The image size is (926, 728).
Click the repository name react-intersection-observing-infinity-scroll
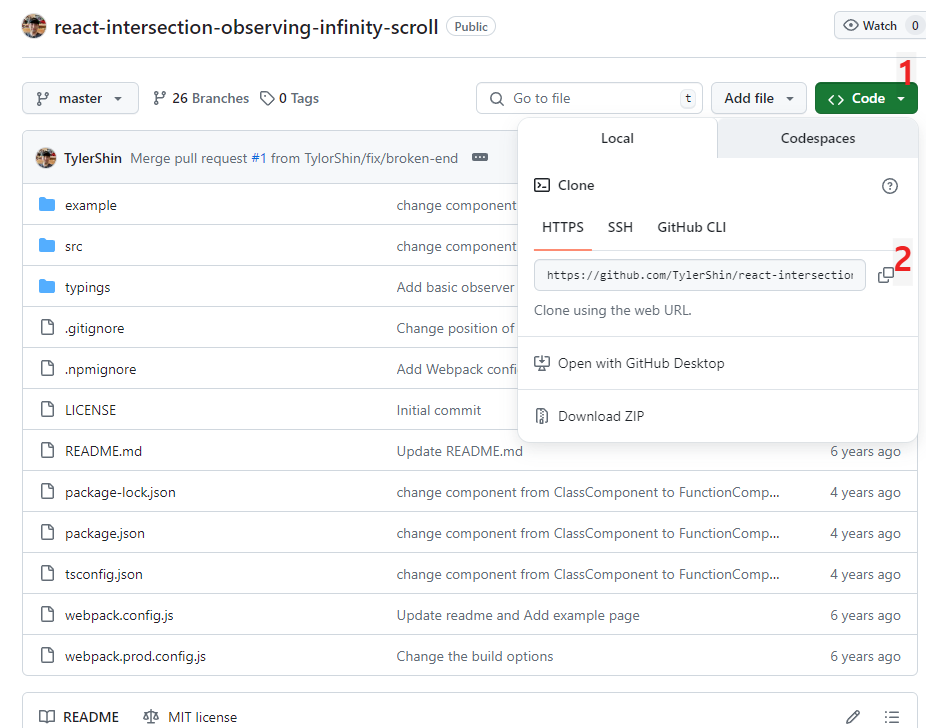click(x=246, y=27)
